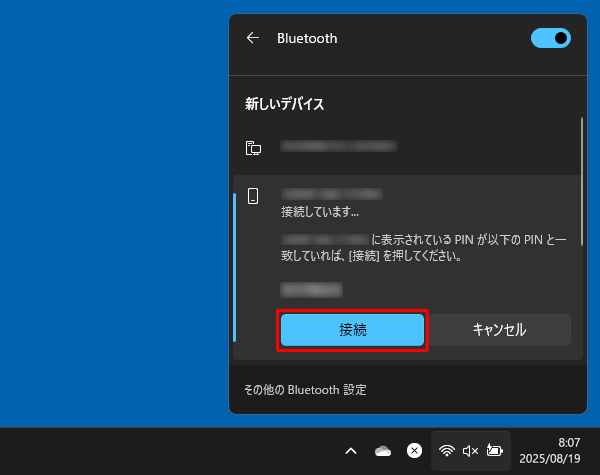Click the blurred PIN code text
This screenshot has width=600, height=475.
coord(311,290)
